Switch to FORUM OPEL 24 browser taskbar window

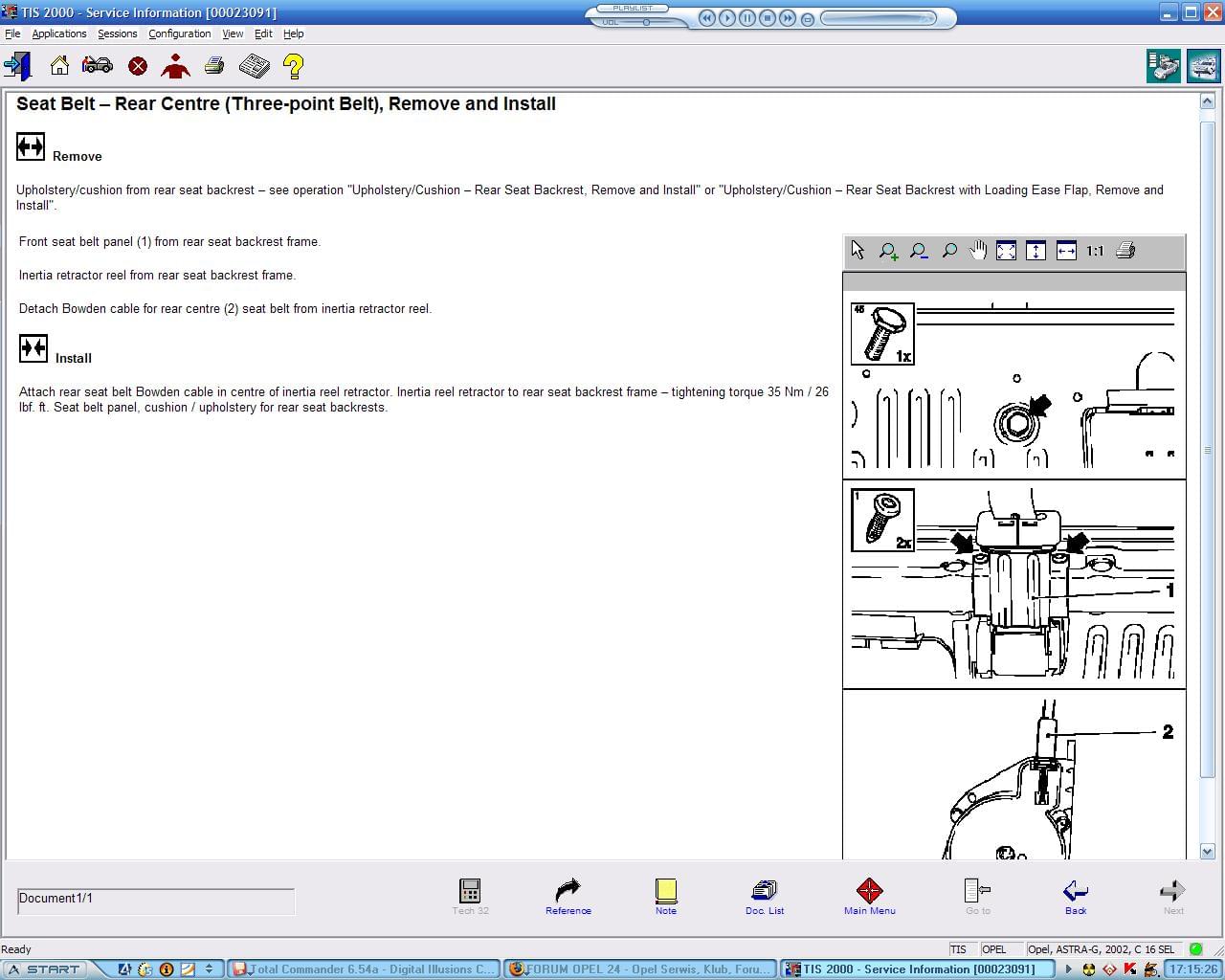click(640, 969)
